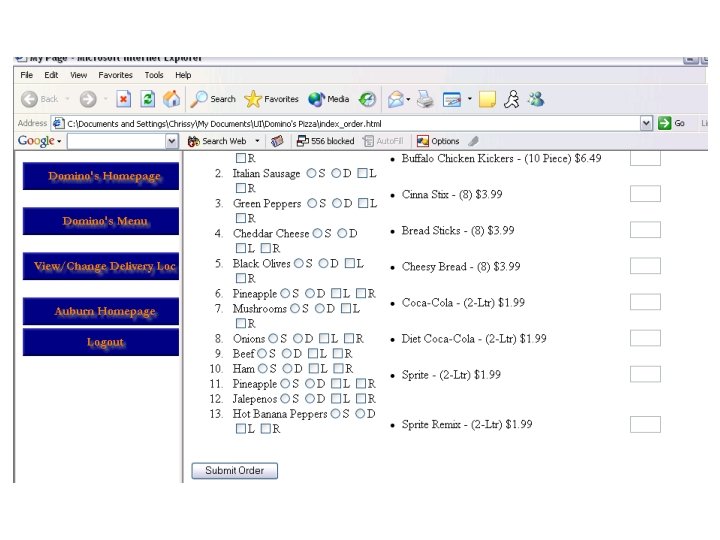Open the File menu
This screenshot has height=540, width=720.
tap(27, 75)
